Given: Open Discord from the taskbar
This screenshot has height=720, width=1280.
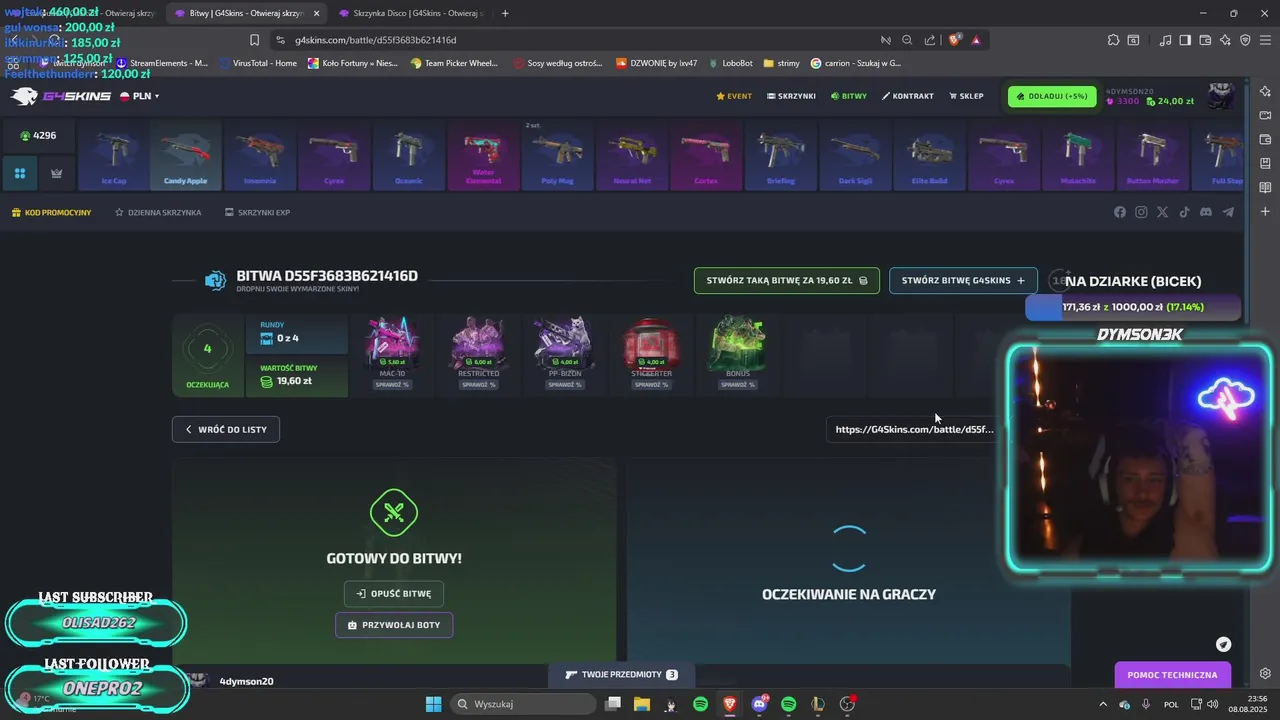Looking at the screenshot, I should pyautogui.click(x=759, y=704).
